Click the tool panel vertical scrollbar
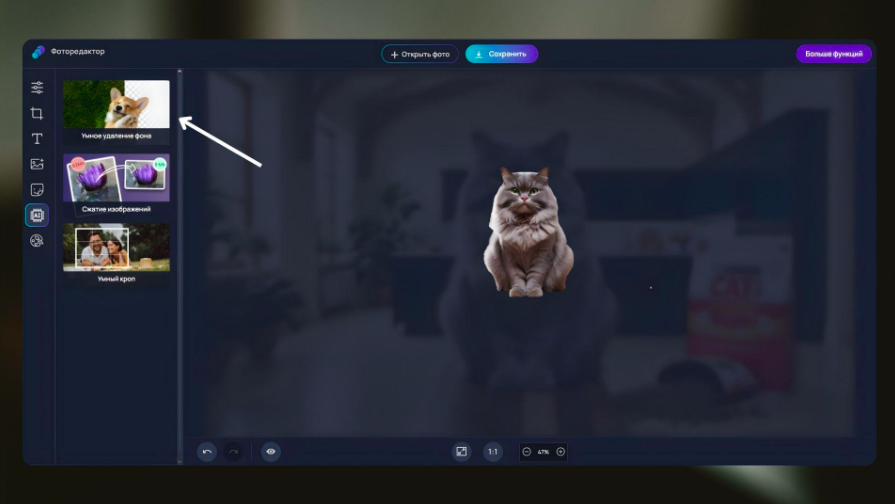Image resolution: width=895 pixels, height=504 pixels. (180, 265)
